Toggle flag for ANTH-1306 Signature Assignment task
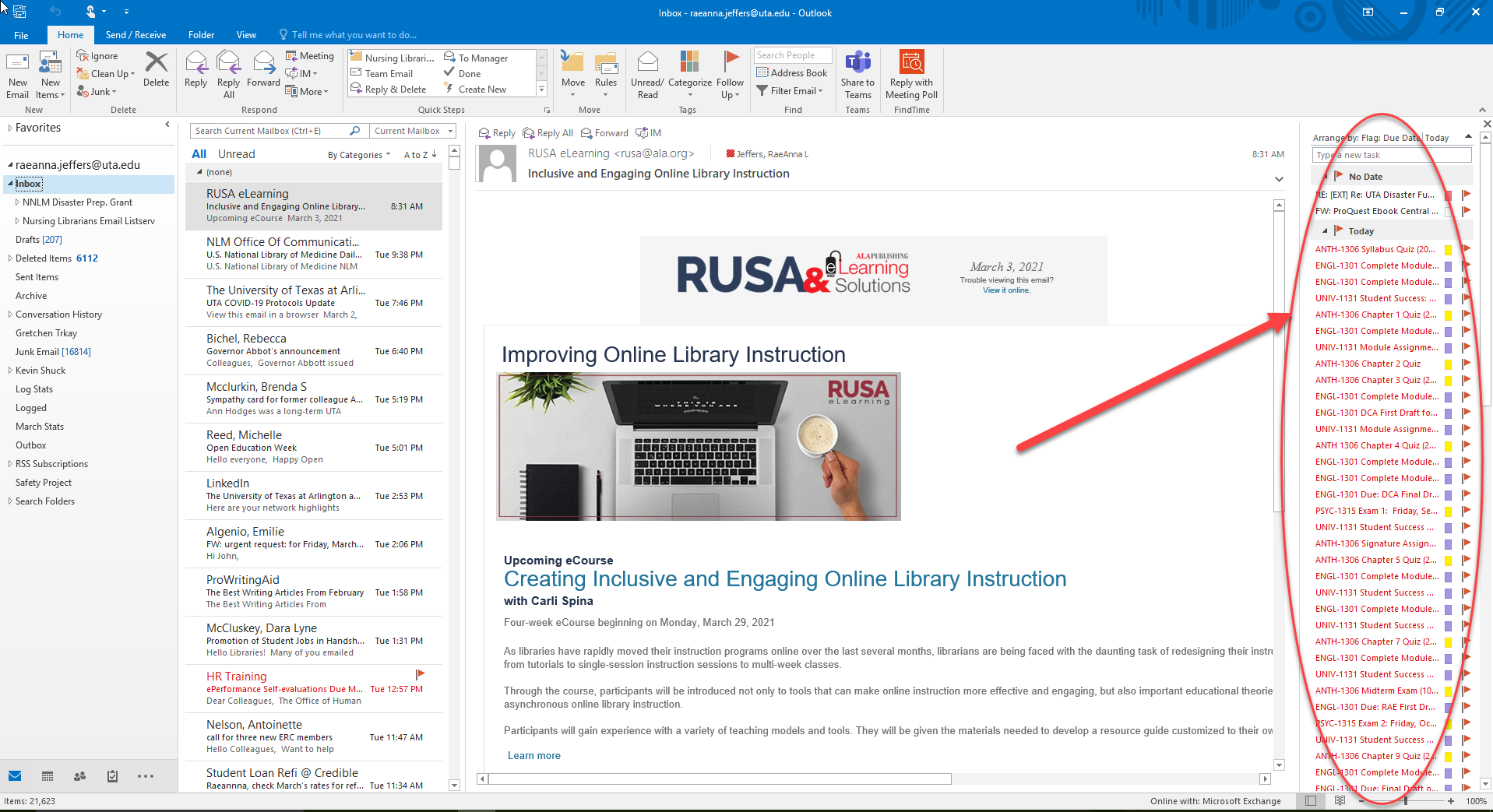The width and height of the screenshot is (1493, 812). 1466,543
